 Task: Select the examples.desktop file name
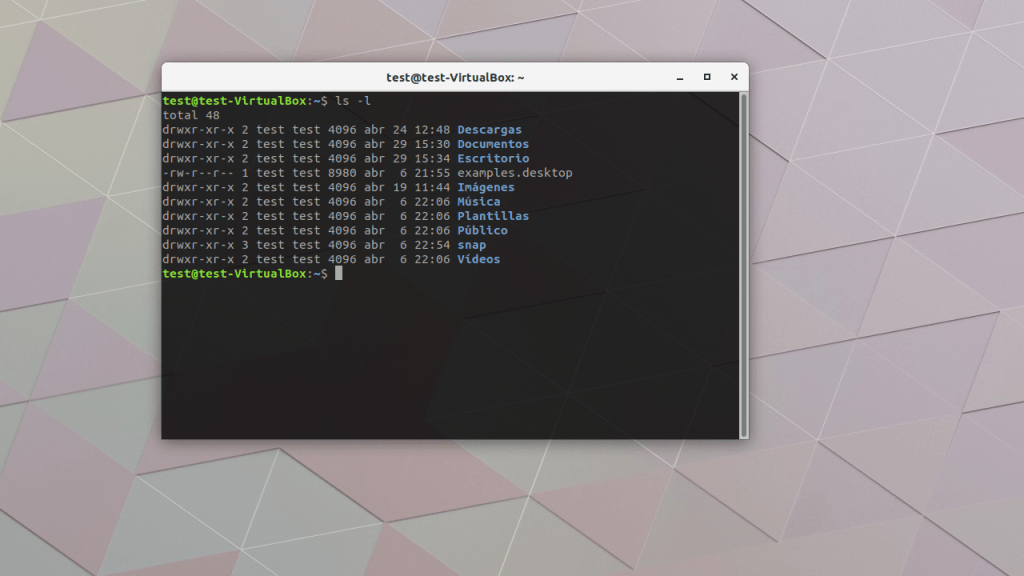click(x=513, y=172)
